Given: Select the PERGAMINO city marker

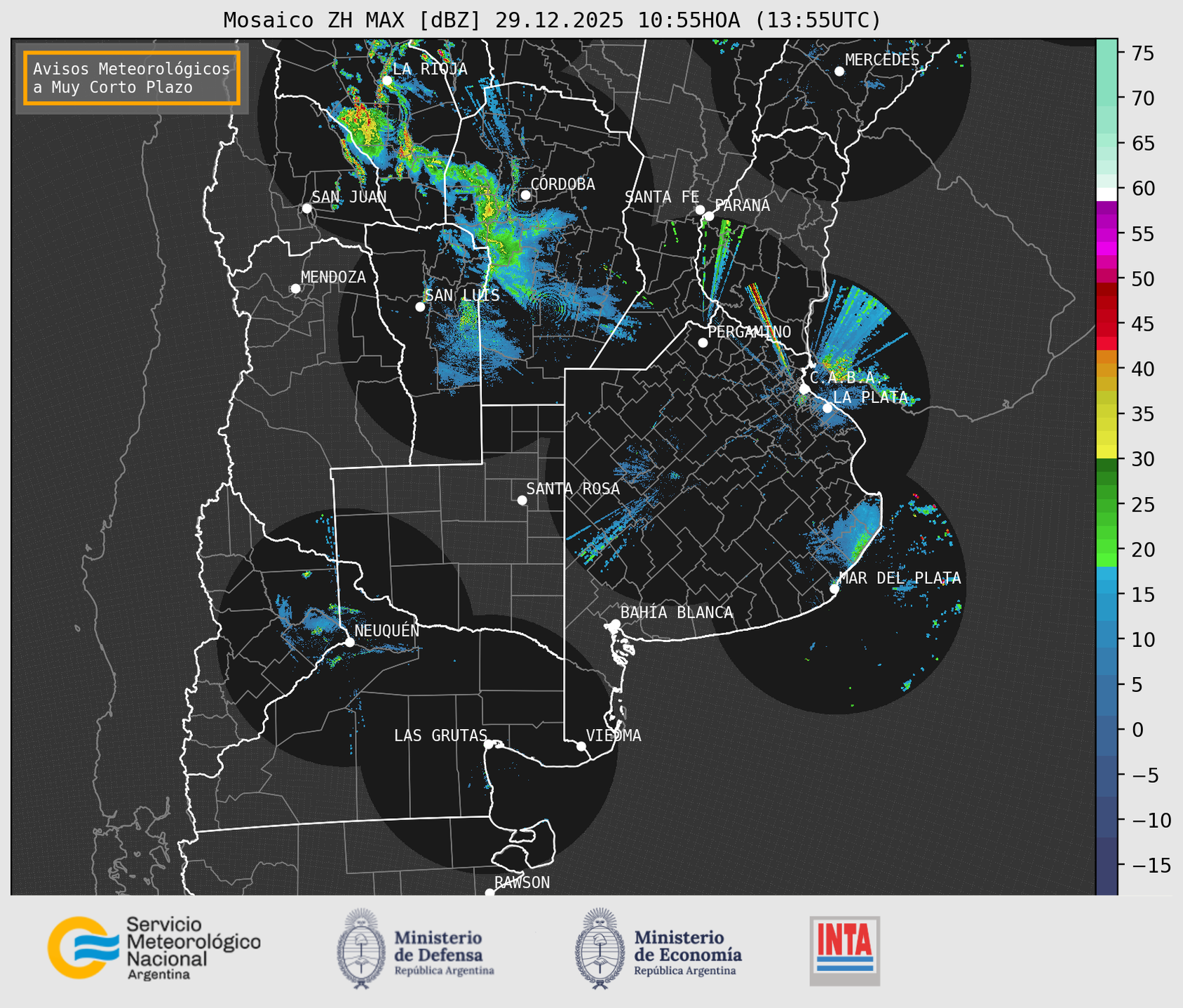Looking at the screenshot, I should click(703, 343).
